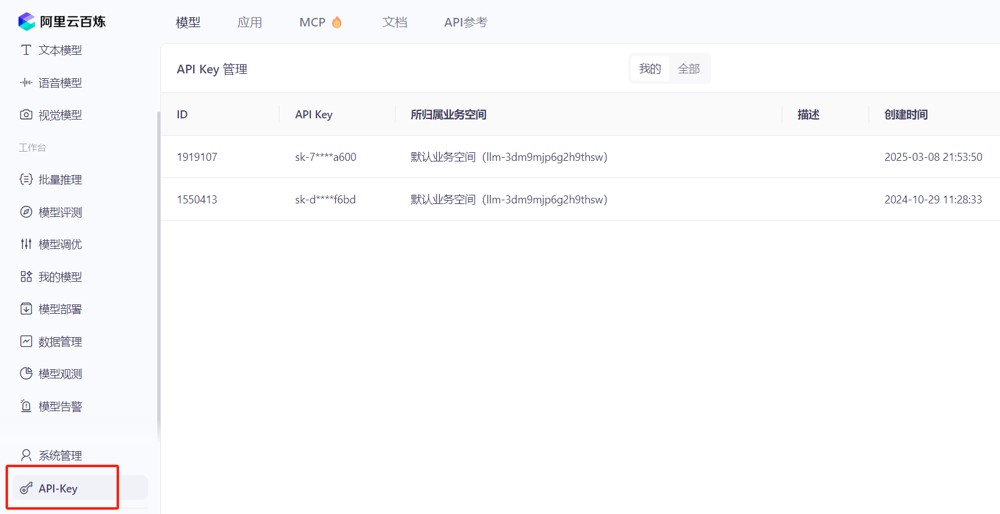Click the sidebar vertical scrollbar
1000x514 pixels.
158,274
